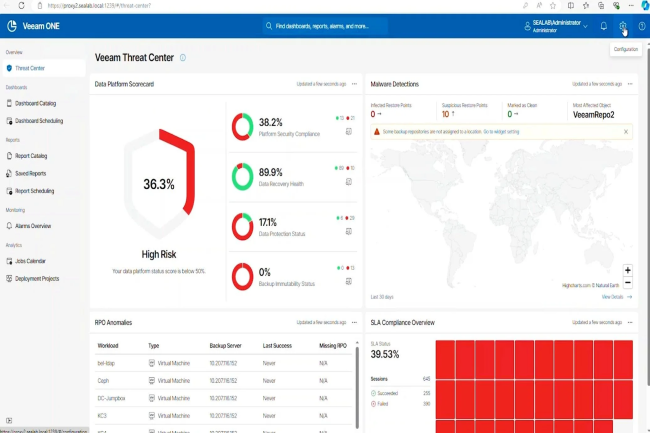Open the Configuration gear icon
Screen dimensions: 650x433
(622, 26)
